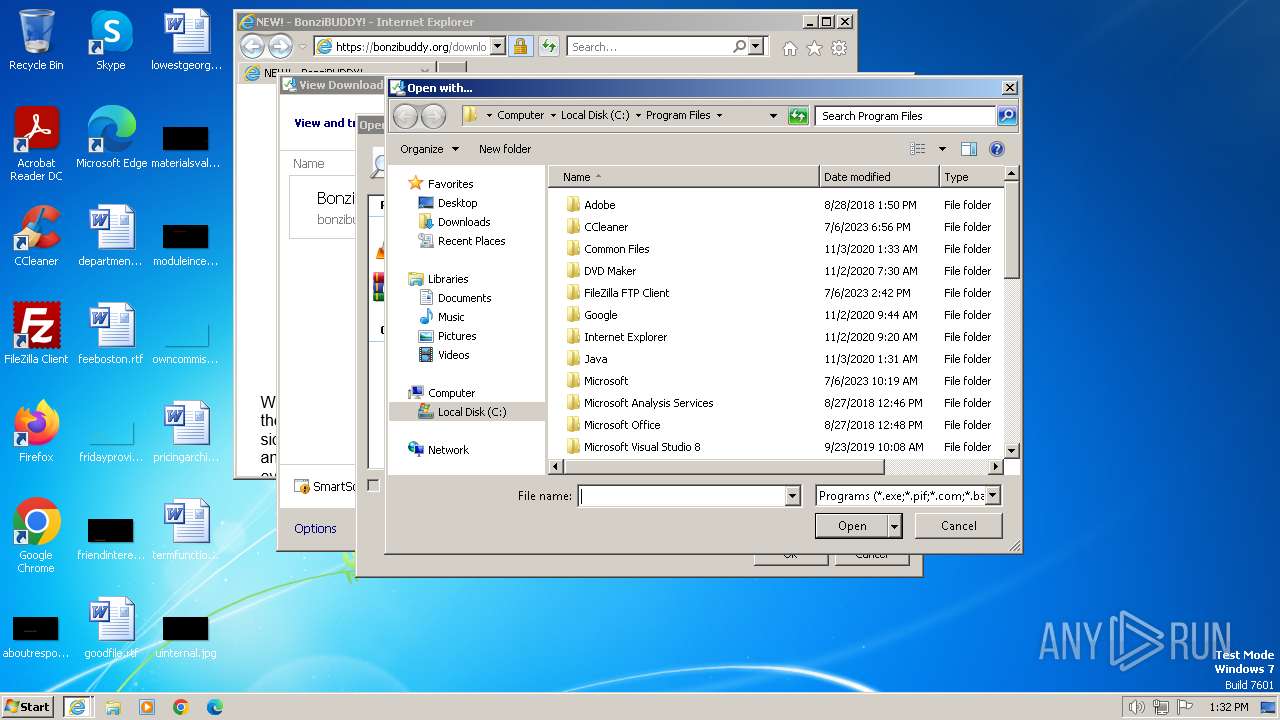Viewport: 1280px width, 720px height.
Task: Select Documents library in navigation pane
Action: point(464,298)
